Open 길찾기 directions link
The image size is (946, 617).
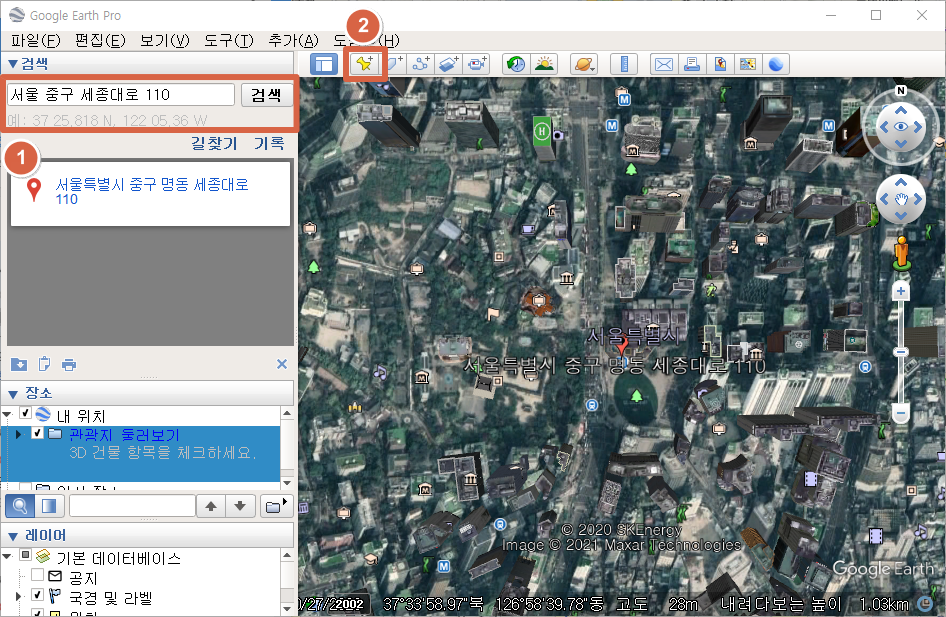pyautogui.click(x=214, y=143)
